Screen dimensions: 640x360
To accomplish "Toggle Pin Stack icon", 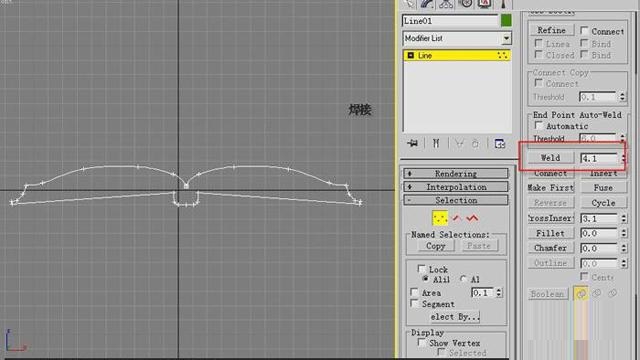I will pyautogui.click(x=413, y=143).
